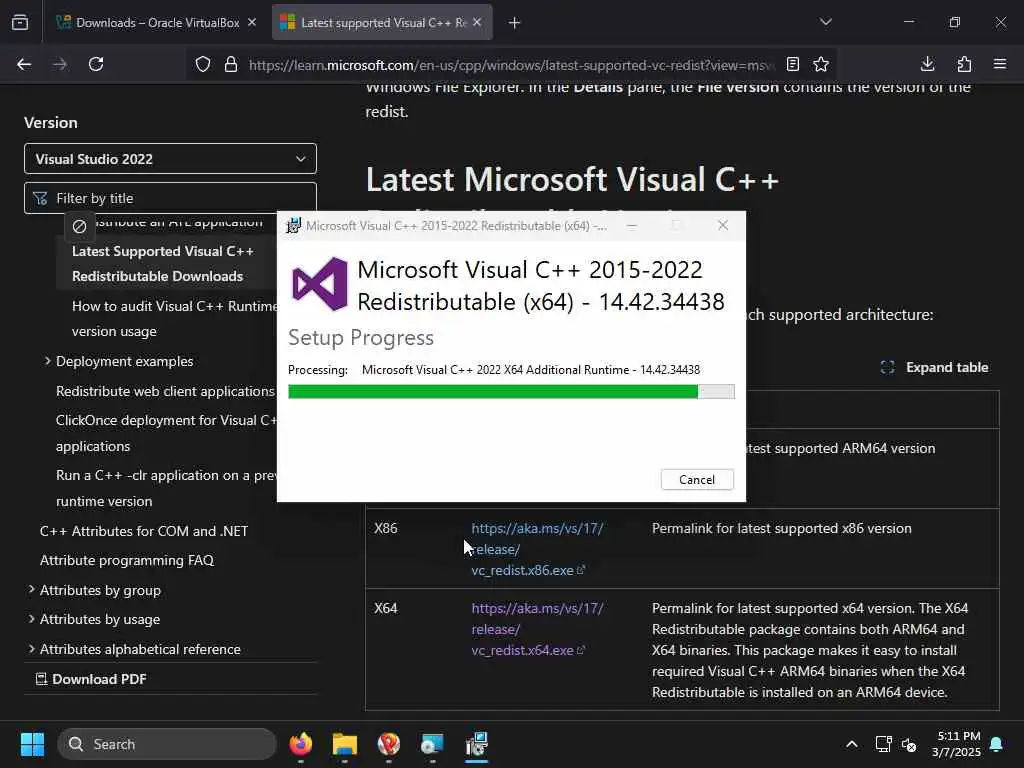
Task: Click the URL address bar
Action: point(511,65)
